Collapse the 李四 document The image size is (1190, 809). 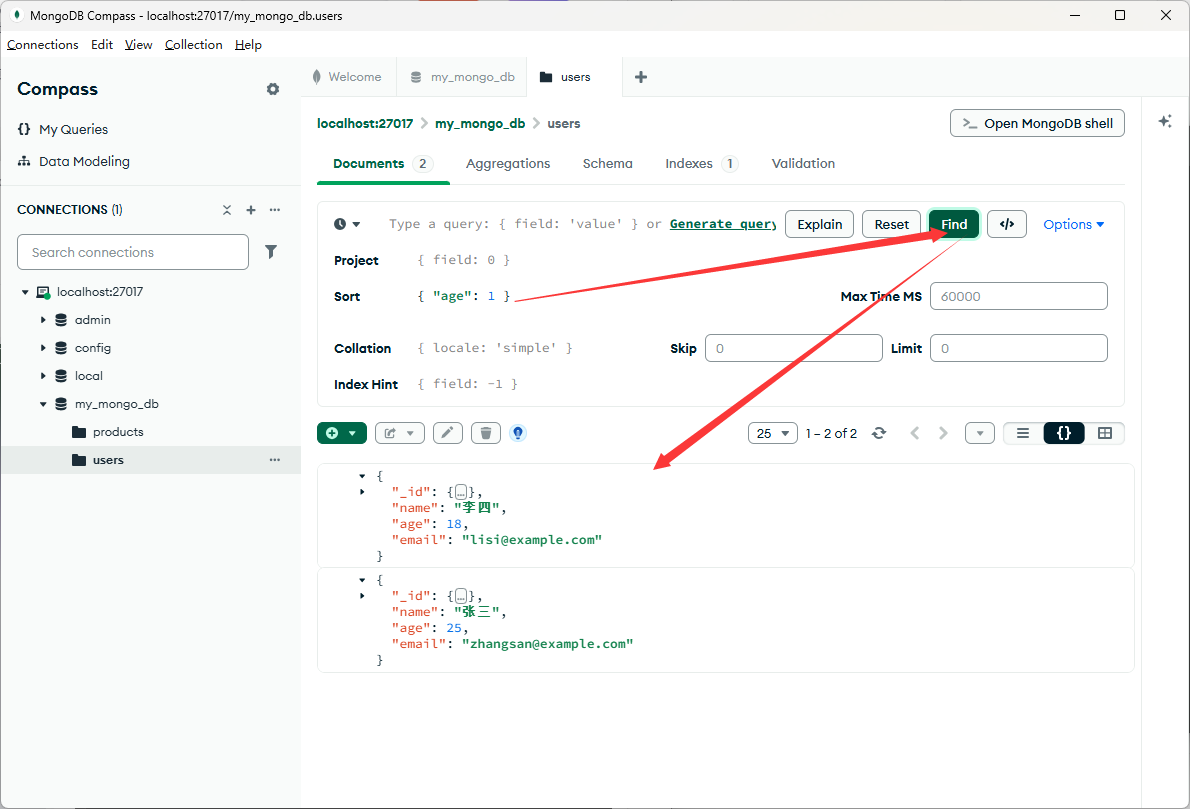pyautogui.click(x=362, y=476)
